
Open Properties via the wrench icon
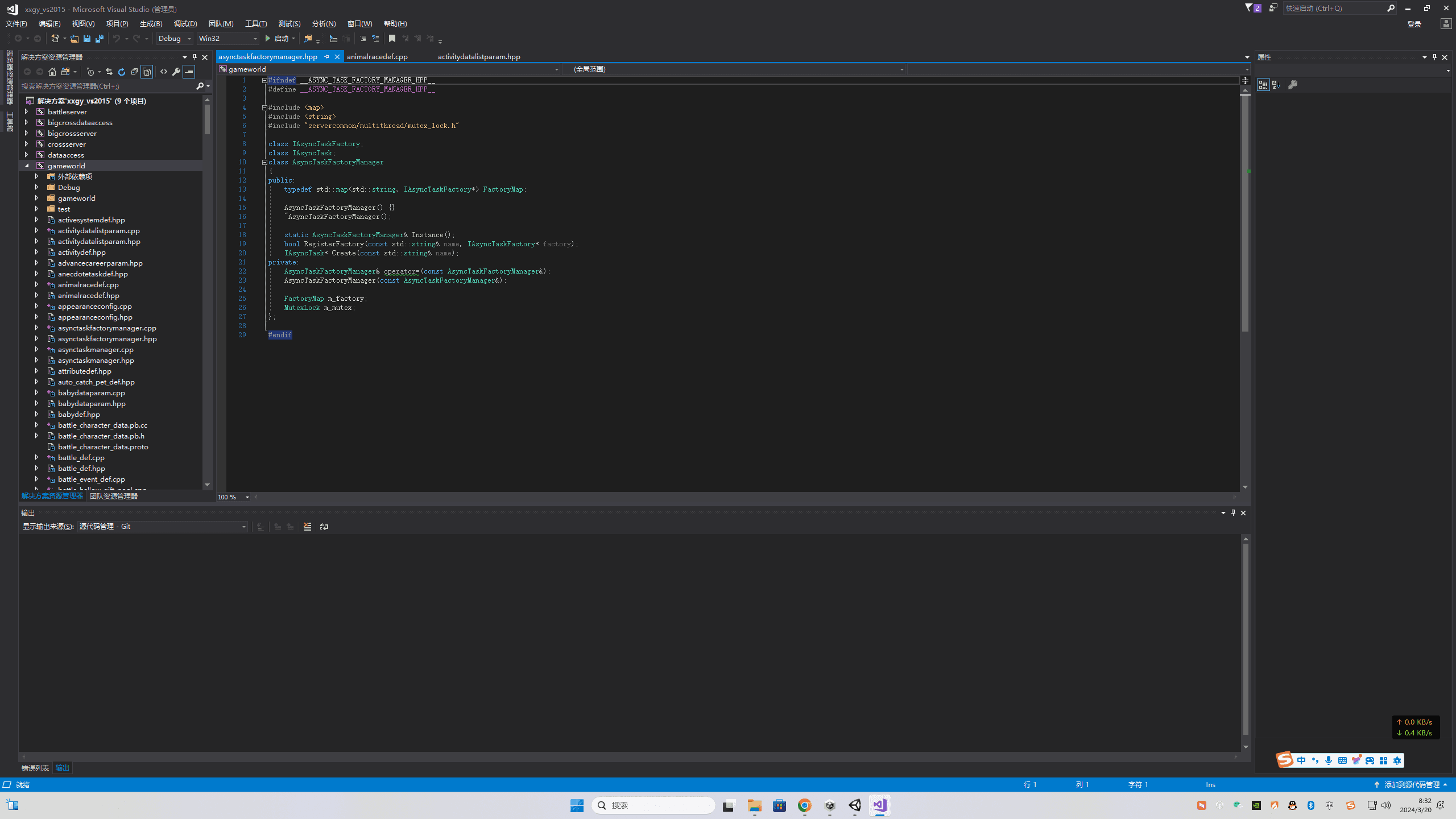(x=176, y=72)
